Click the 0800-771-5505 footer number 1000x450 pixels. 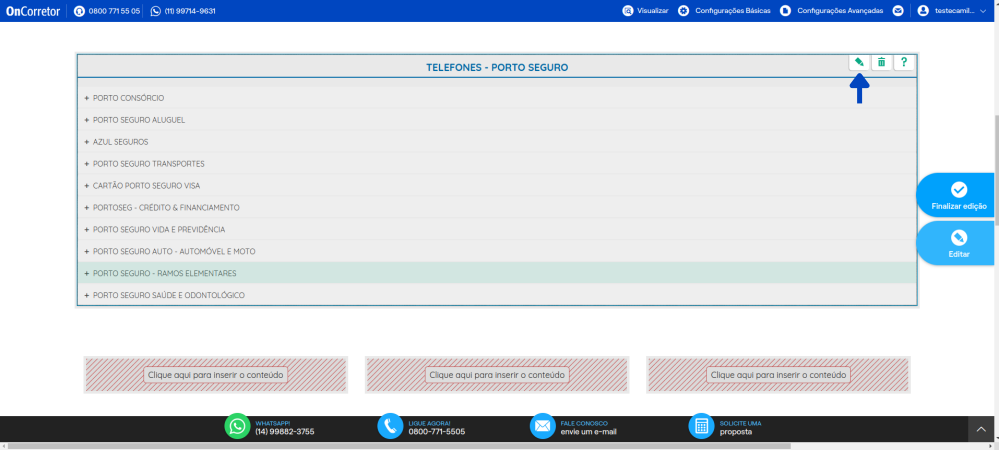437,432
